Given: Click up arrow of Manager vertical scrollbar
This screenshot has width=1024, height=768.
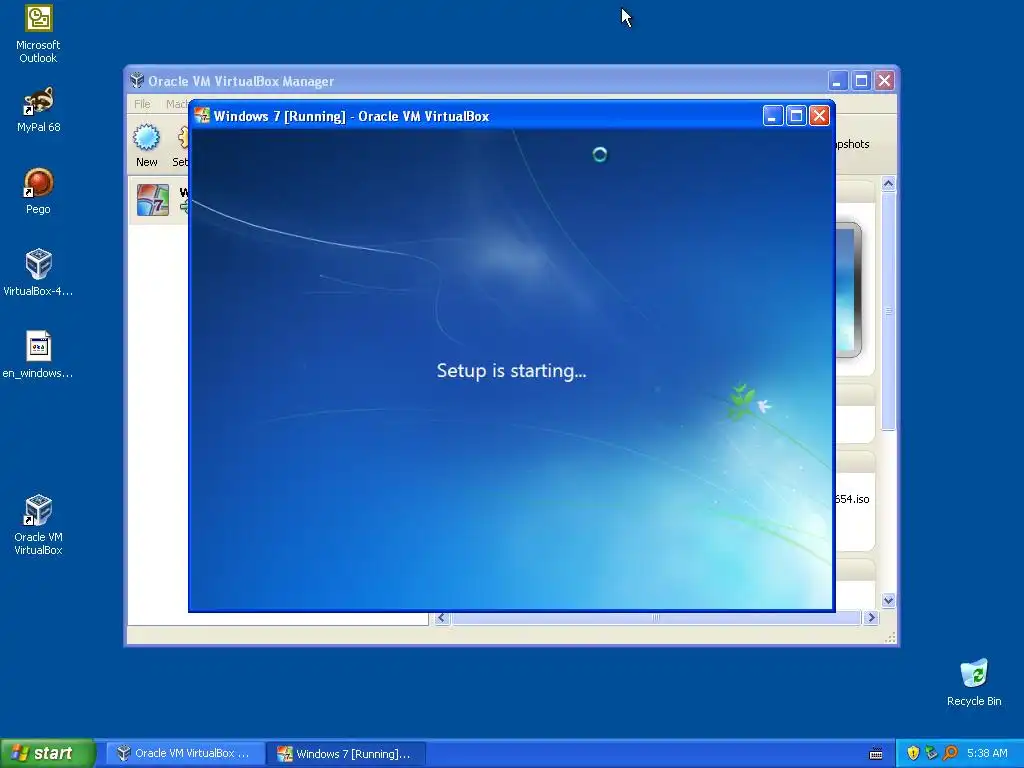Looking at the screenshot, I should coord(888,184).
